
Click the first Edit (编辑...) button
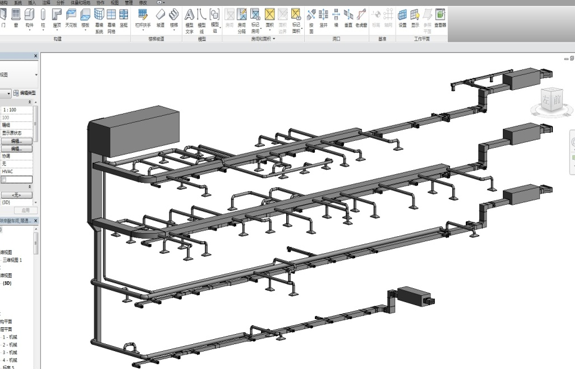click(17, 141)
